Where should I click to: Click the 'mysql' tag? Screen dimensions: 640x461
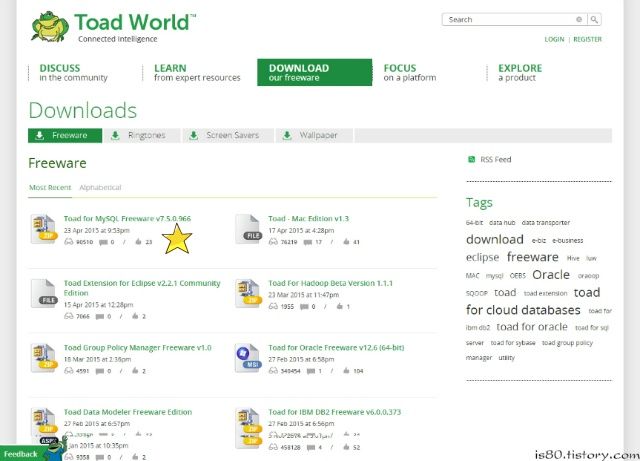click(494, 276)
